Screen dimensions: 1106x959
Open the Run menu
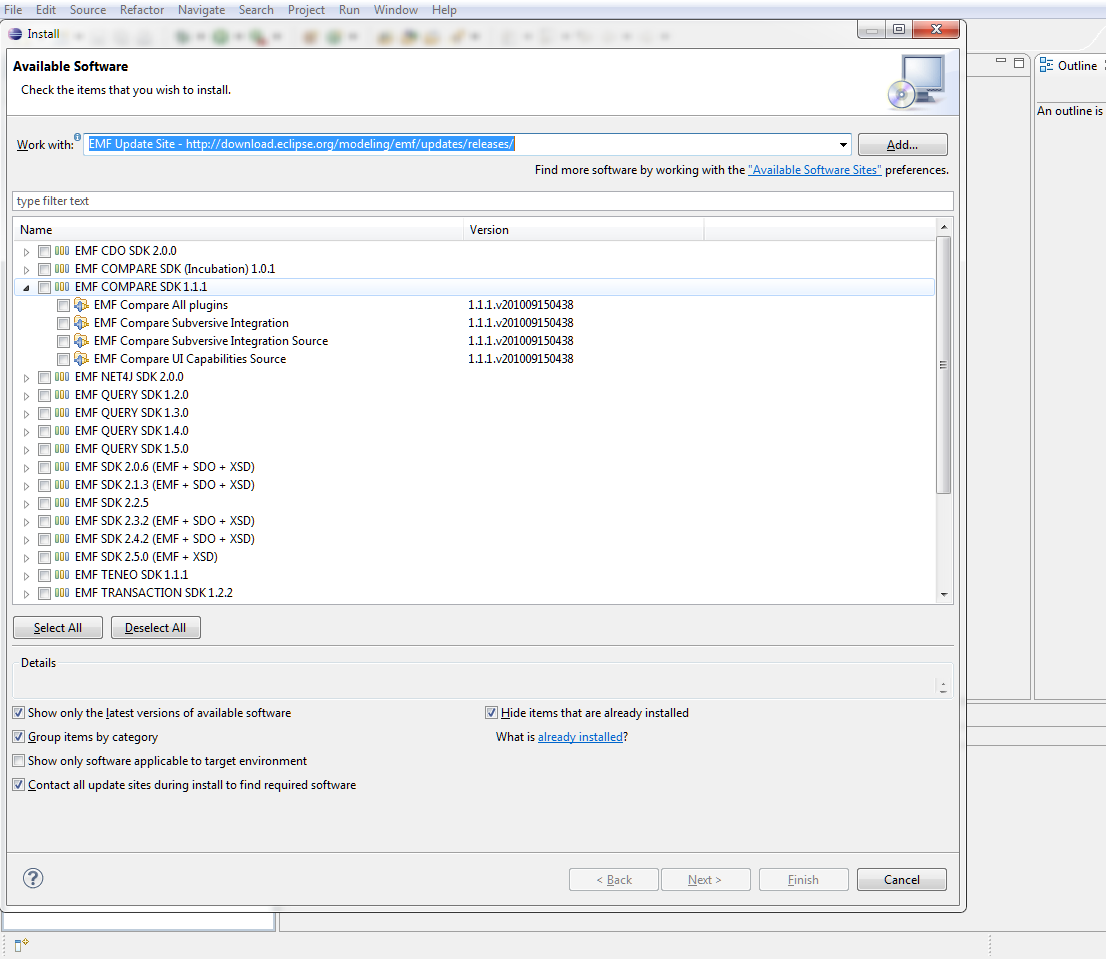pyautogui.click(x=349, y=10)
